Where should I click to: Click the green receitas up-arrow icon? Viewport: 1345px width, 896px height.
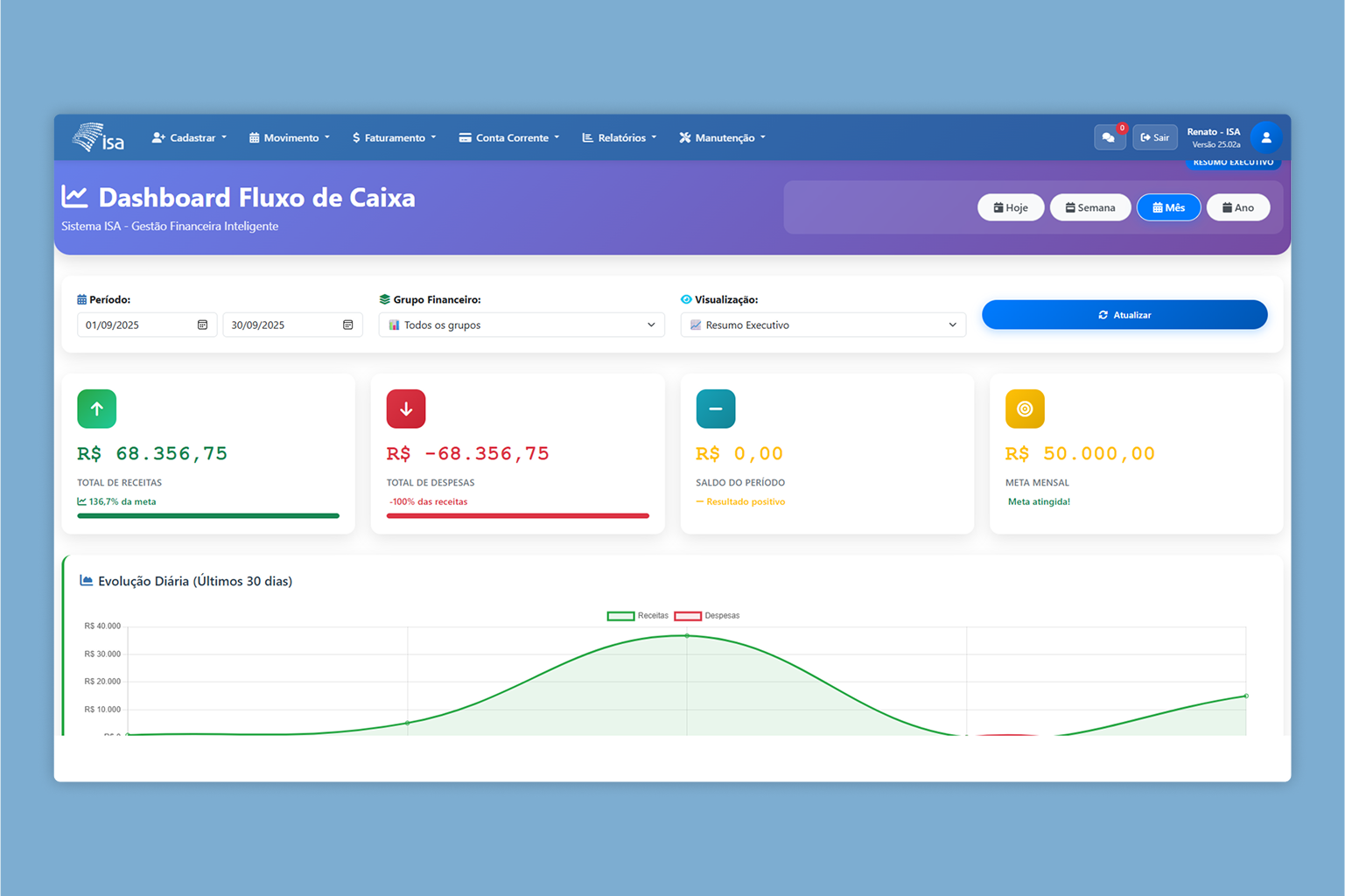click(x=96, y=409)
